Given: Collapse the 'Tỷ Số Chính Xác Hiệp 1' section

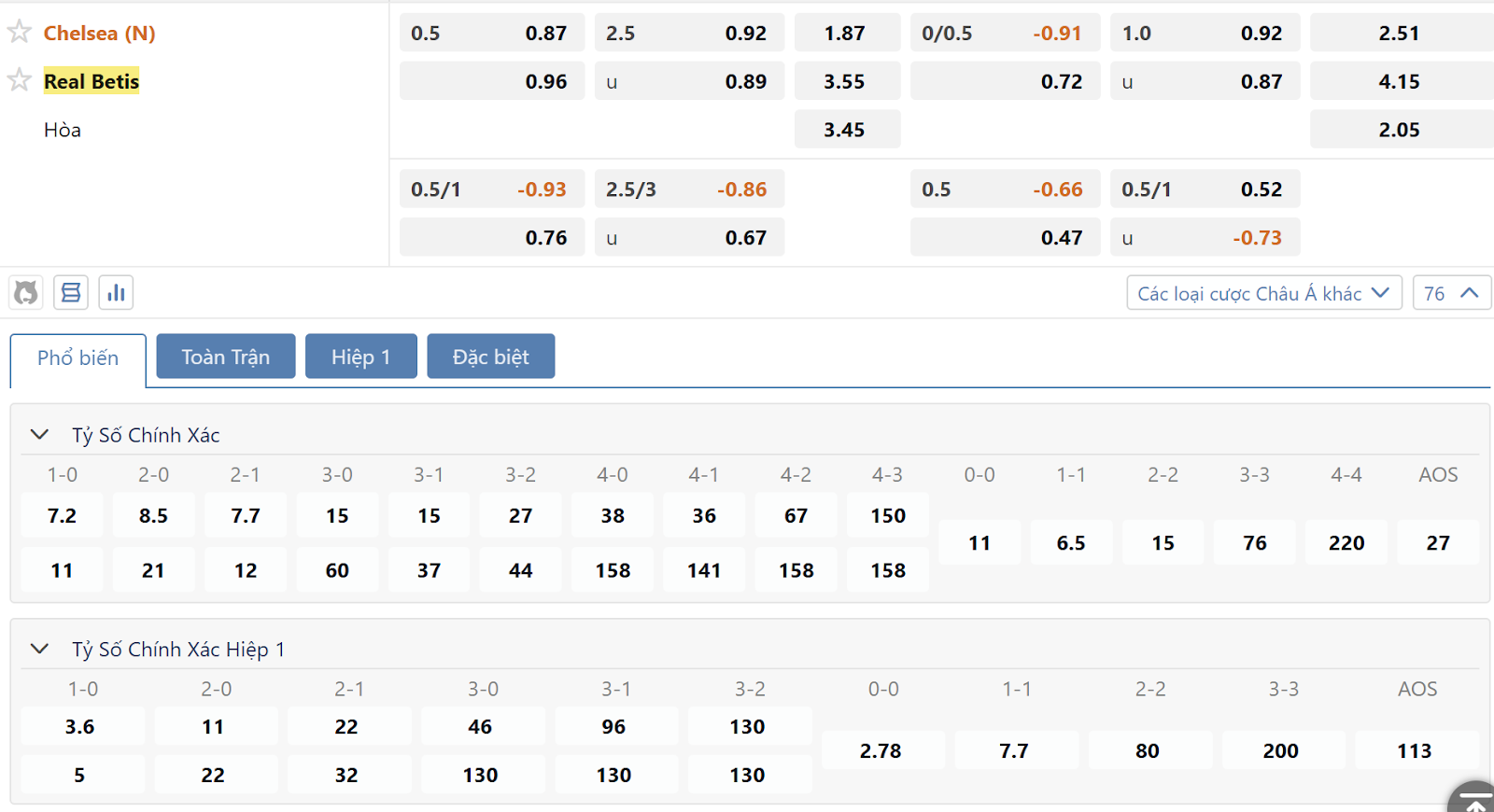Looking at the screenshot, I should (x=39, y=649).
